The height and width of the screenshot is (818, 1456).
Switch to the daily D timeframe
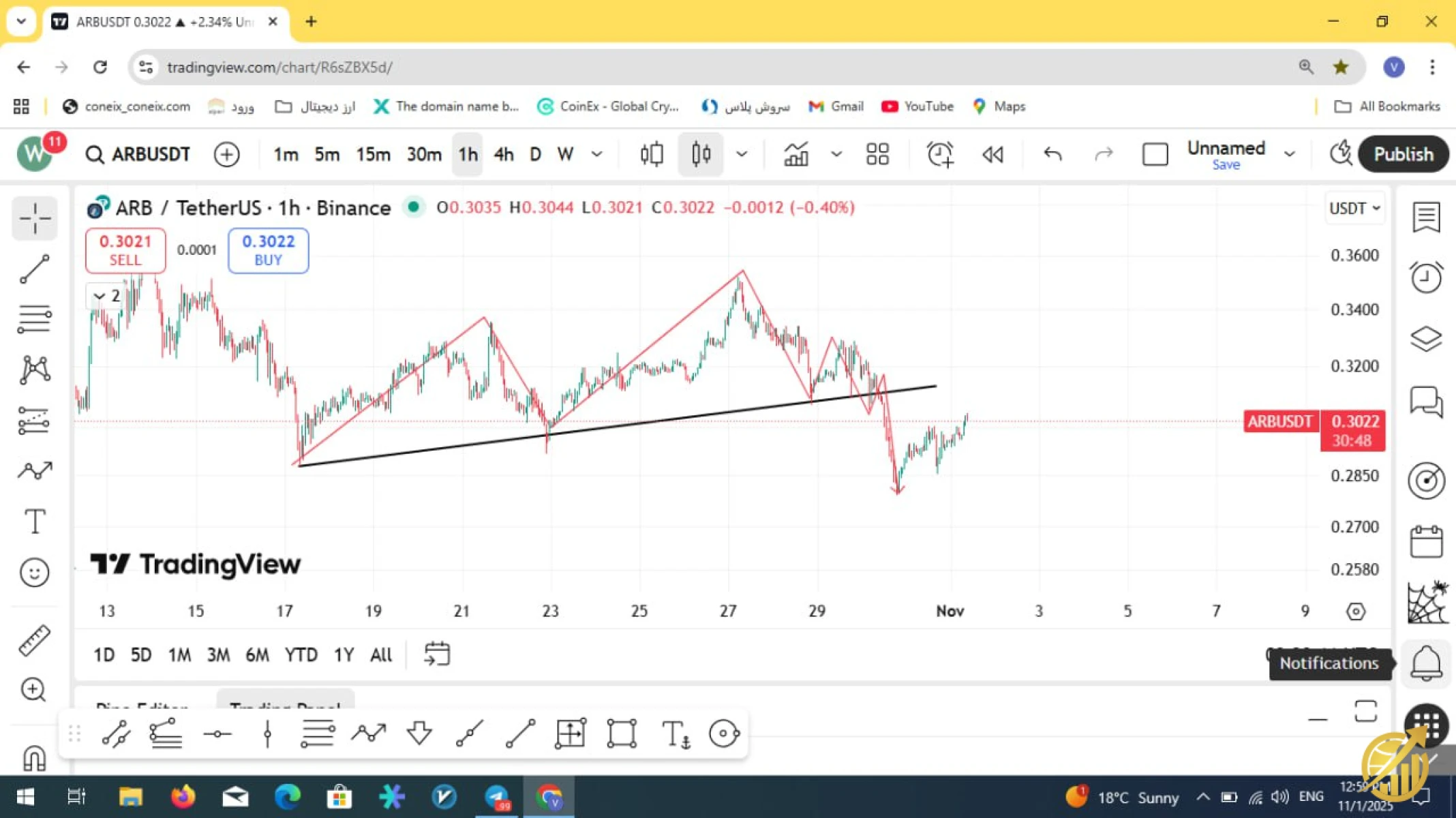(x=536, y=155)
